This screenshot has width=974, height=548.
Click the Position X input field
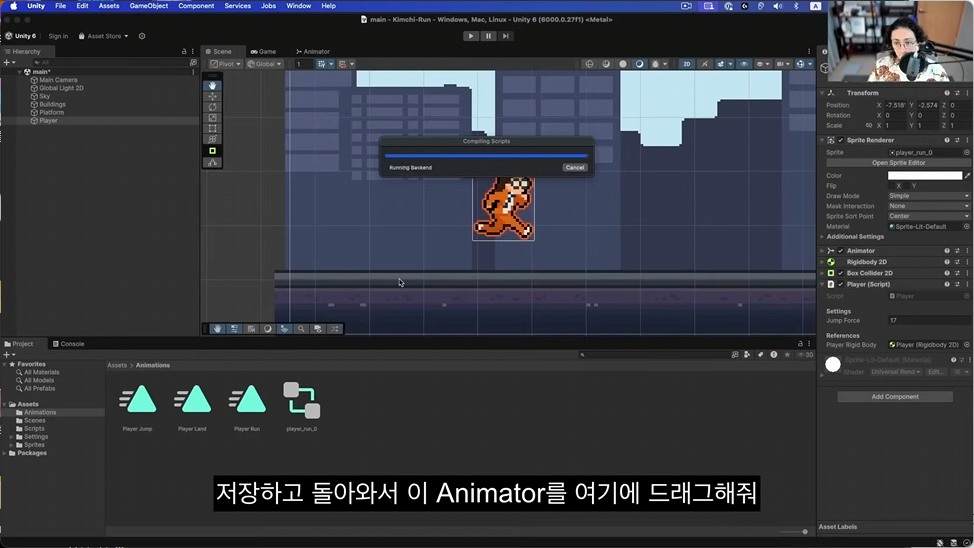pyautogui.click(x=895, y=106)
